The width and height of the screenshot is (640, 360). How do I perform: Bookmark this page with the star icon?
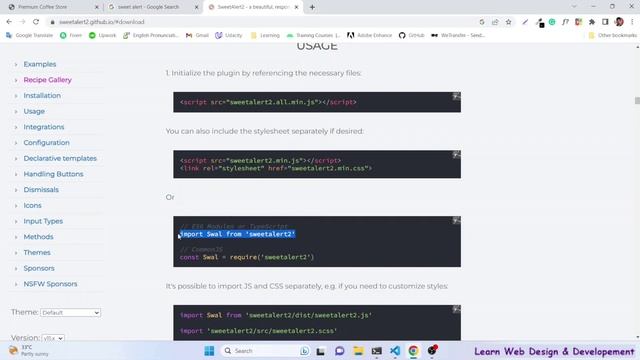tap(509, 22)
